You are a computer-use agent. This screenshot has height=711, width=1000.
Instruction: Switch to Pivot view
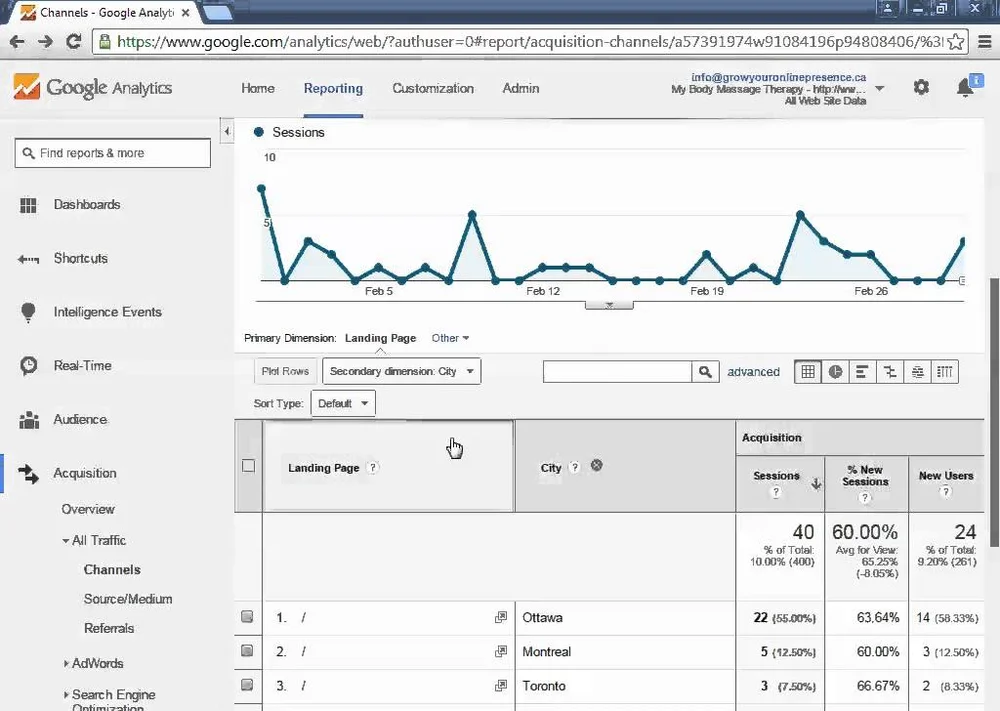pyautogui.click(x=945, y=372)
